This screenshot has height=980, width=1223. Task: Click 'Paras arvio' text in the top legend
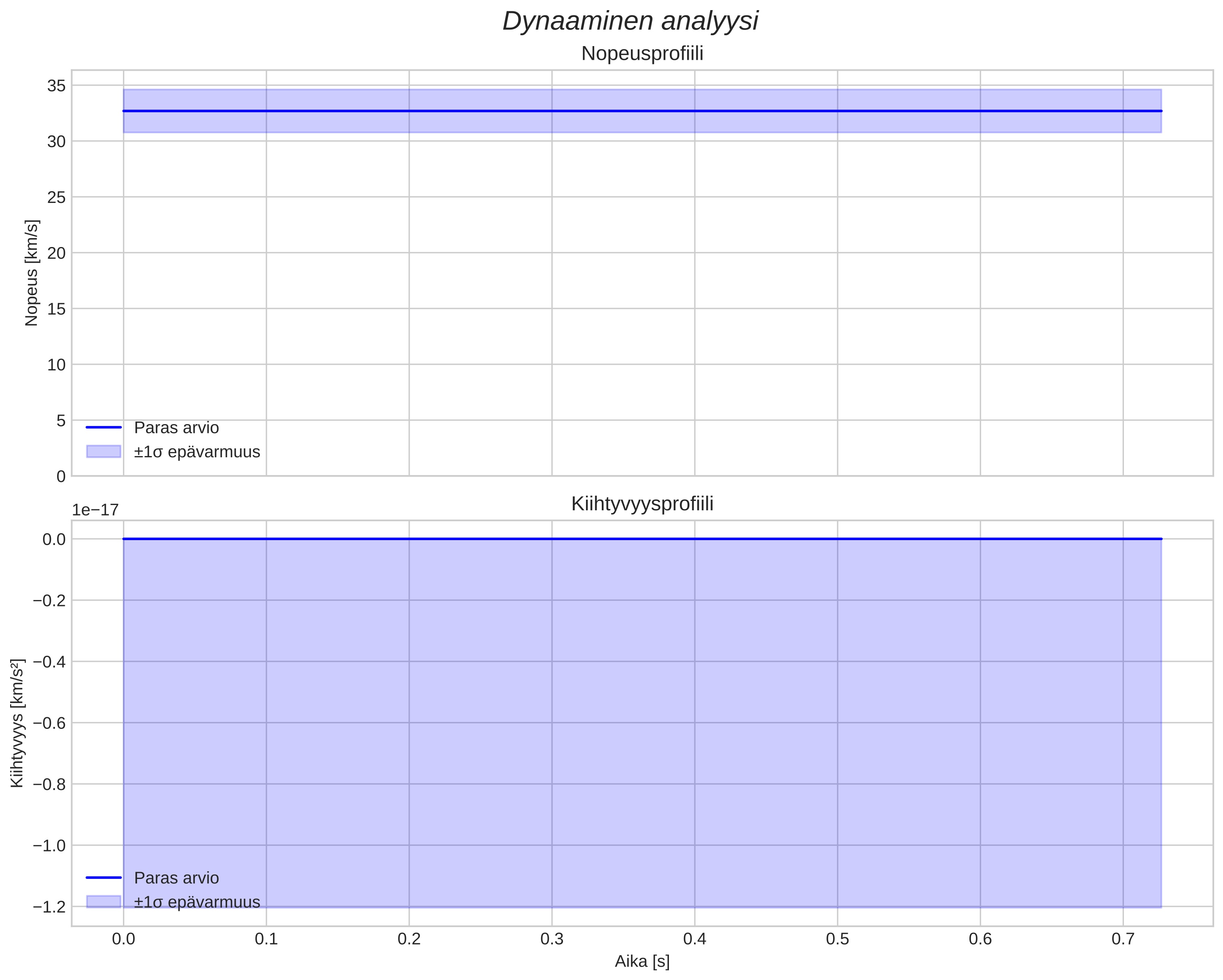pos(176,428)
